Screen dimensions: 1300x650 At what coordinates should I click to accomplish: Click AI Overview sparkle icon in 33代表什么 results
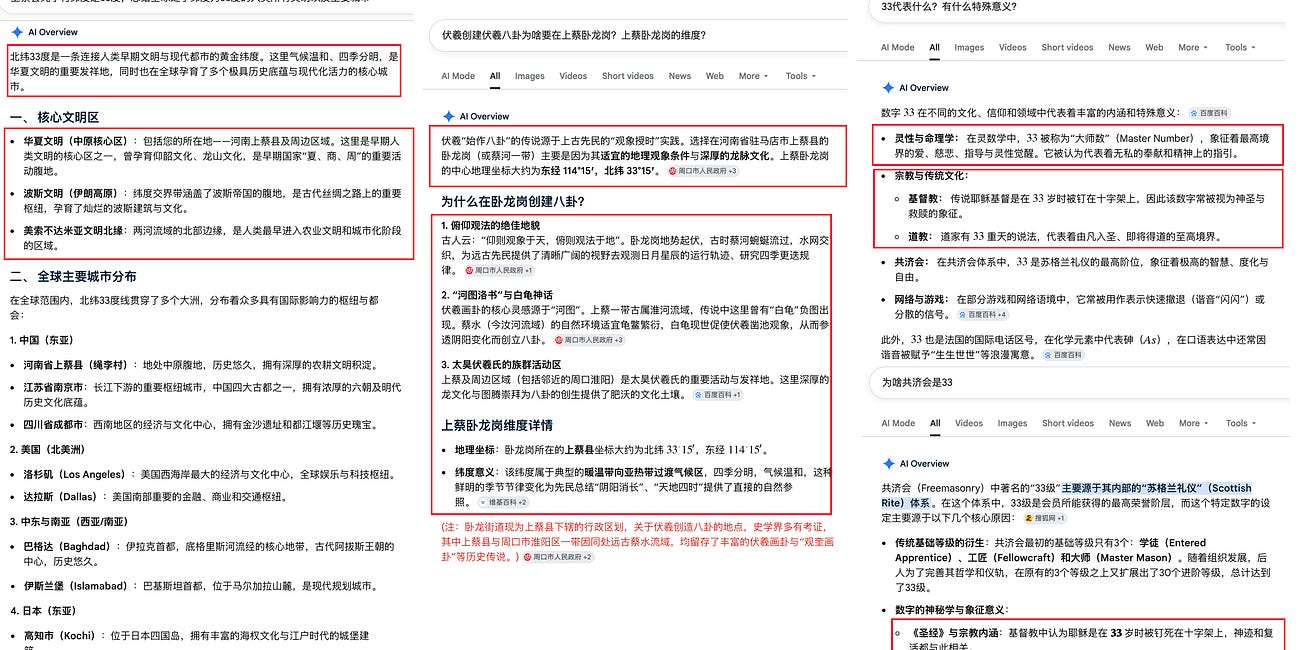click(887, 88)
